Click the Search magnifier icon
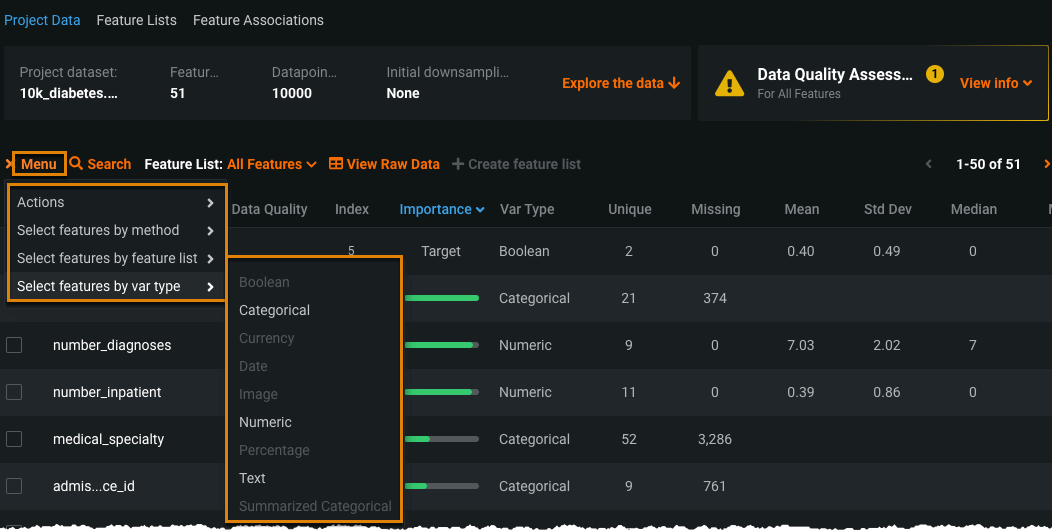Viewport: 1052px width, 530px height. [76, 164]
